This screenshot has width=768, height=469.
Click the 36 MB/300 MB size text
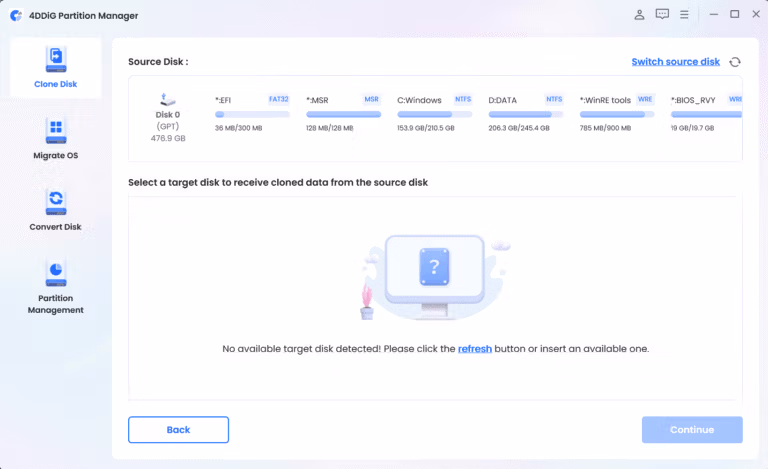pyautogui.click(x=239, y=128)
